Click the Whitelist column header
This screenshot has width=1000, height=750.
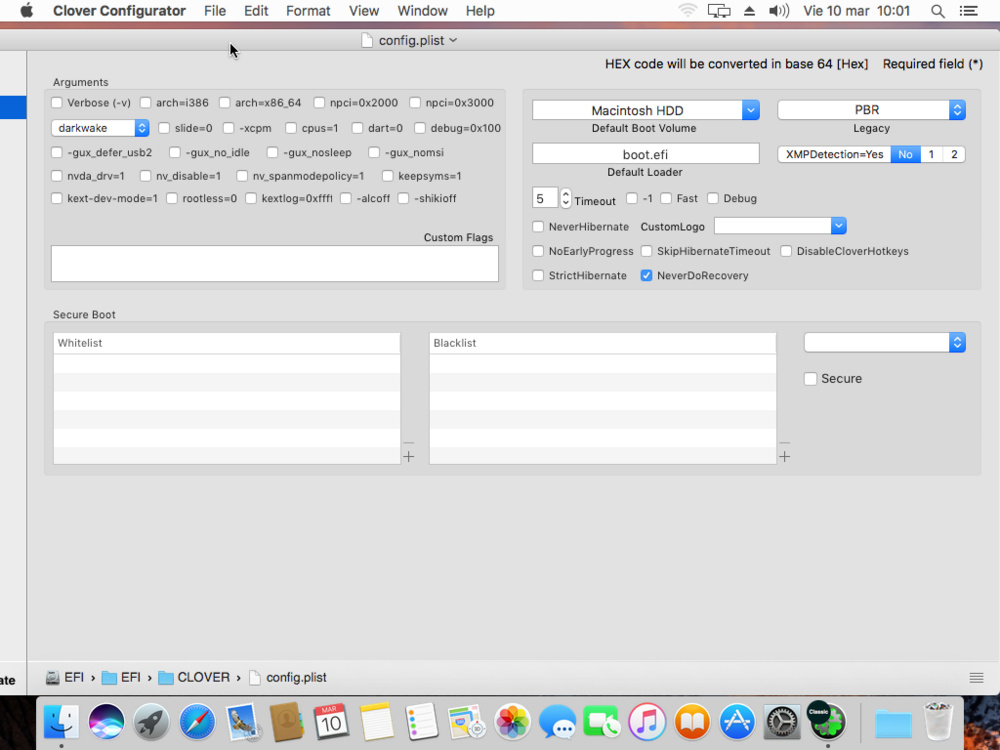pyautogui.click(x=226, y=343)
